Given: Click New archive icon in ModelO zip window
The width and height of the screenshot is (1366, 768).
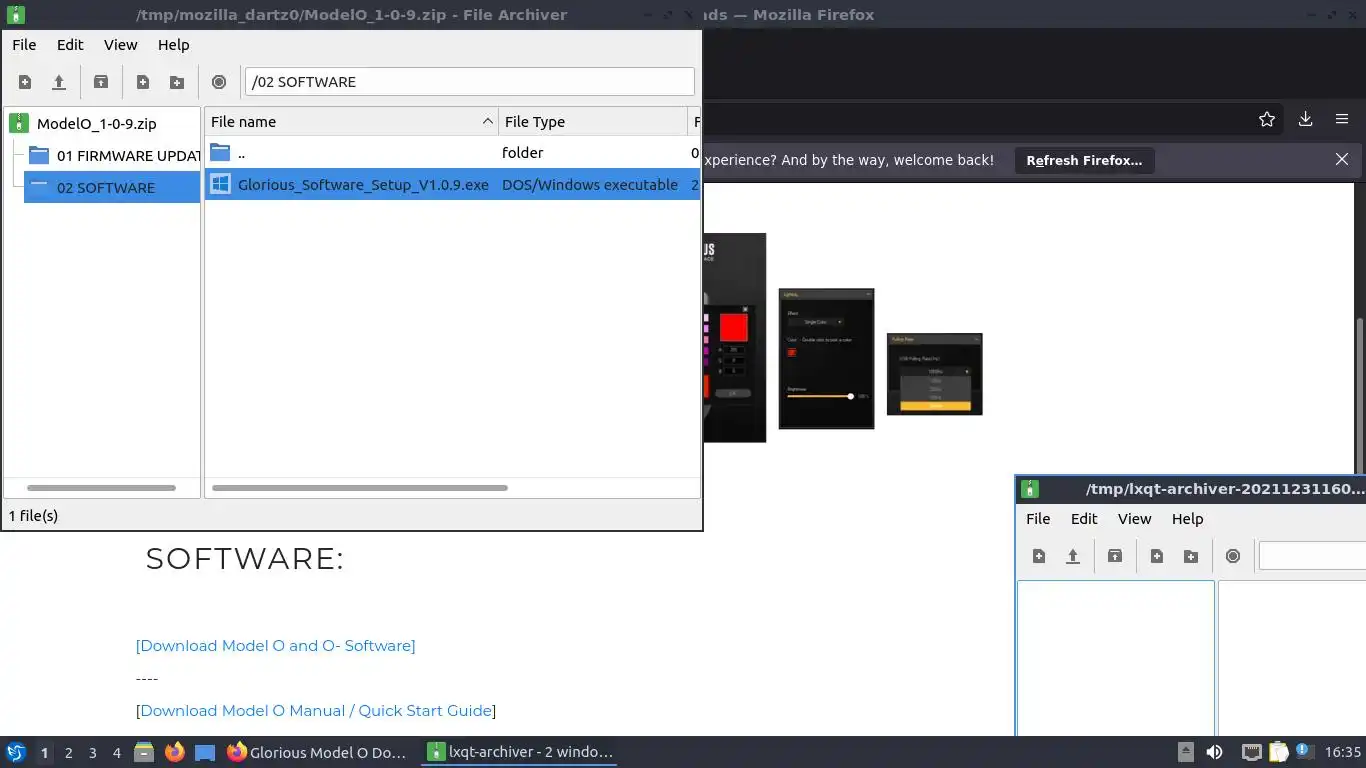Looking at the screenshot, I should pos(25,82).
